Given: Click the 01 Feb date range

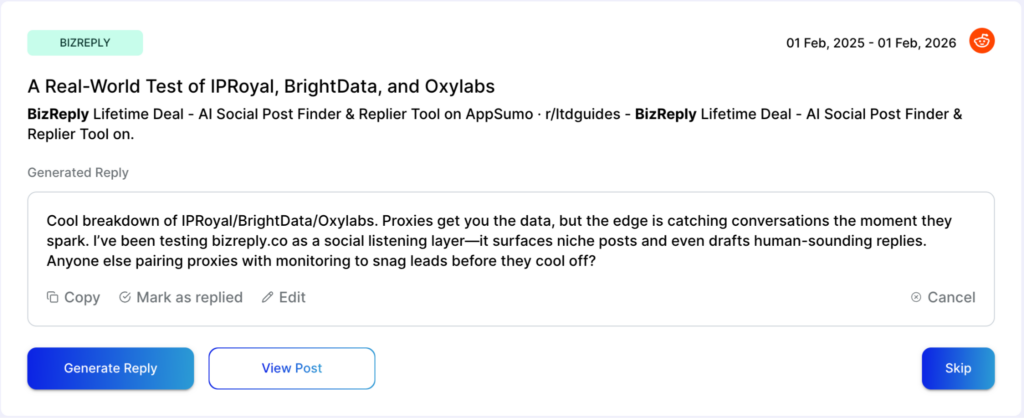Looking at the screenshot, I should (x=870, y=43).
